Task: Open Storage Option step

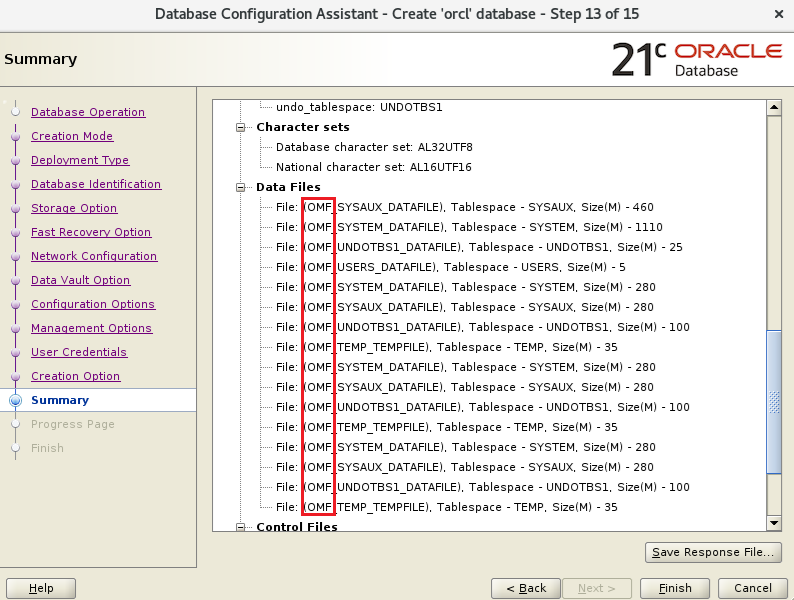Action: (74, 208)
